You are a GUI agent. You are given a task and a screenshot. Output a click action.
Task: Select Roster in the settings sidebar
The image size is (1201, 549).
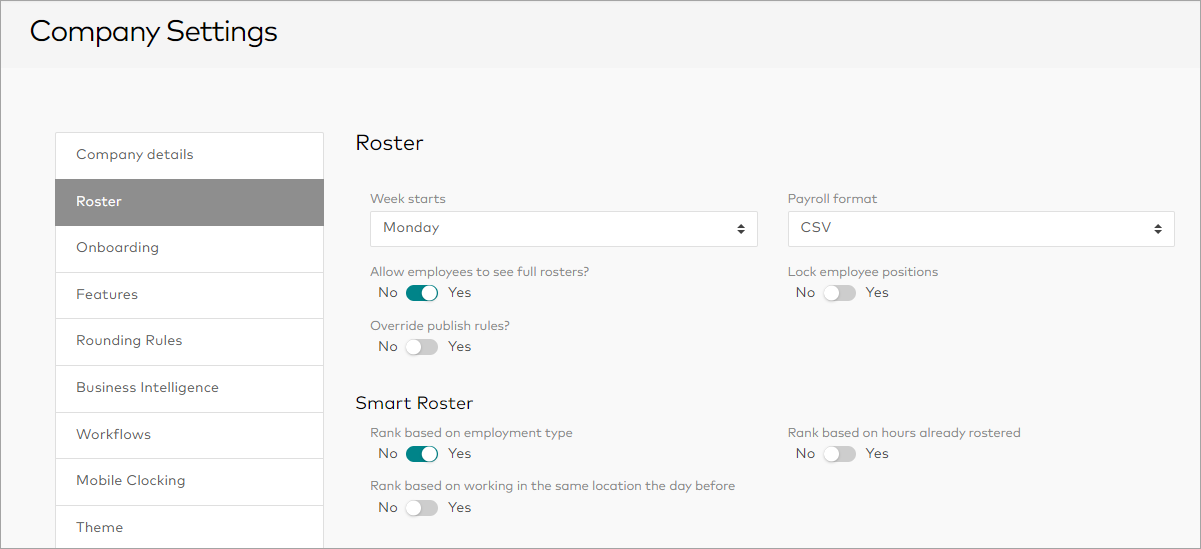pyautogui.click(x=189, y=202)
